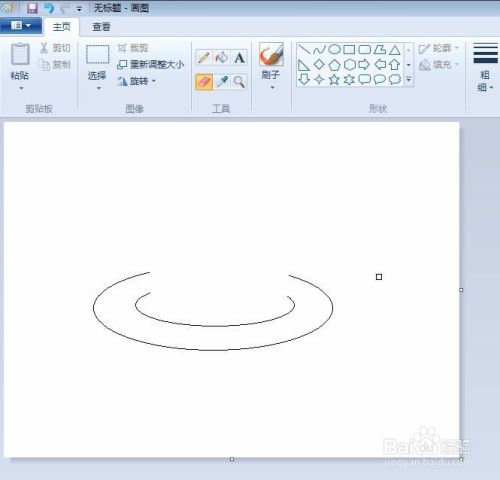Select the Magnifier tool
The height and width of the screenshot is (480, 500).
(x=239, y=82)
